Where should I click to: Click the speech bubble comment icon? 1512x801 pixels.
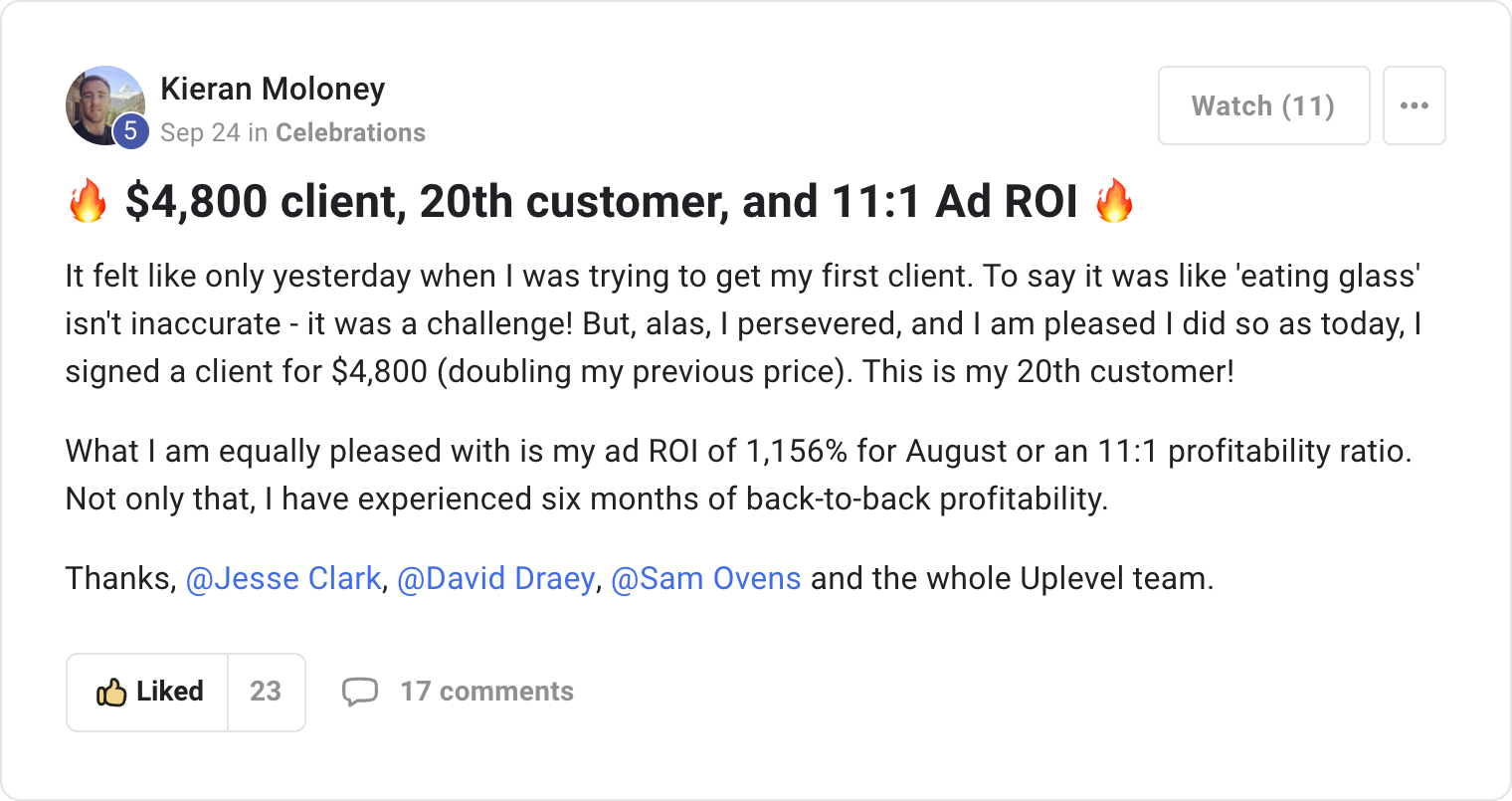coord(359,692)
